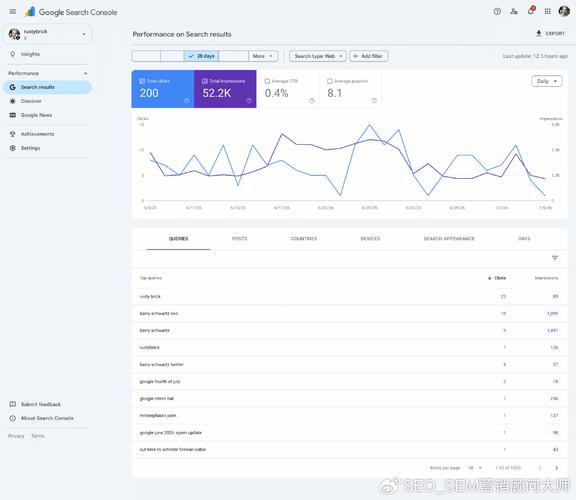Viewport: 576px width, 500px height.
Task: Toggle the Total clicks checkbox
Action: [x=142, y=81]
